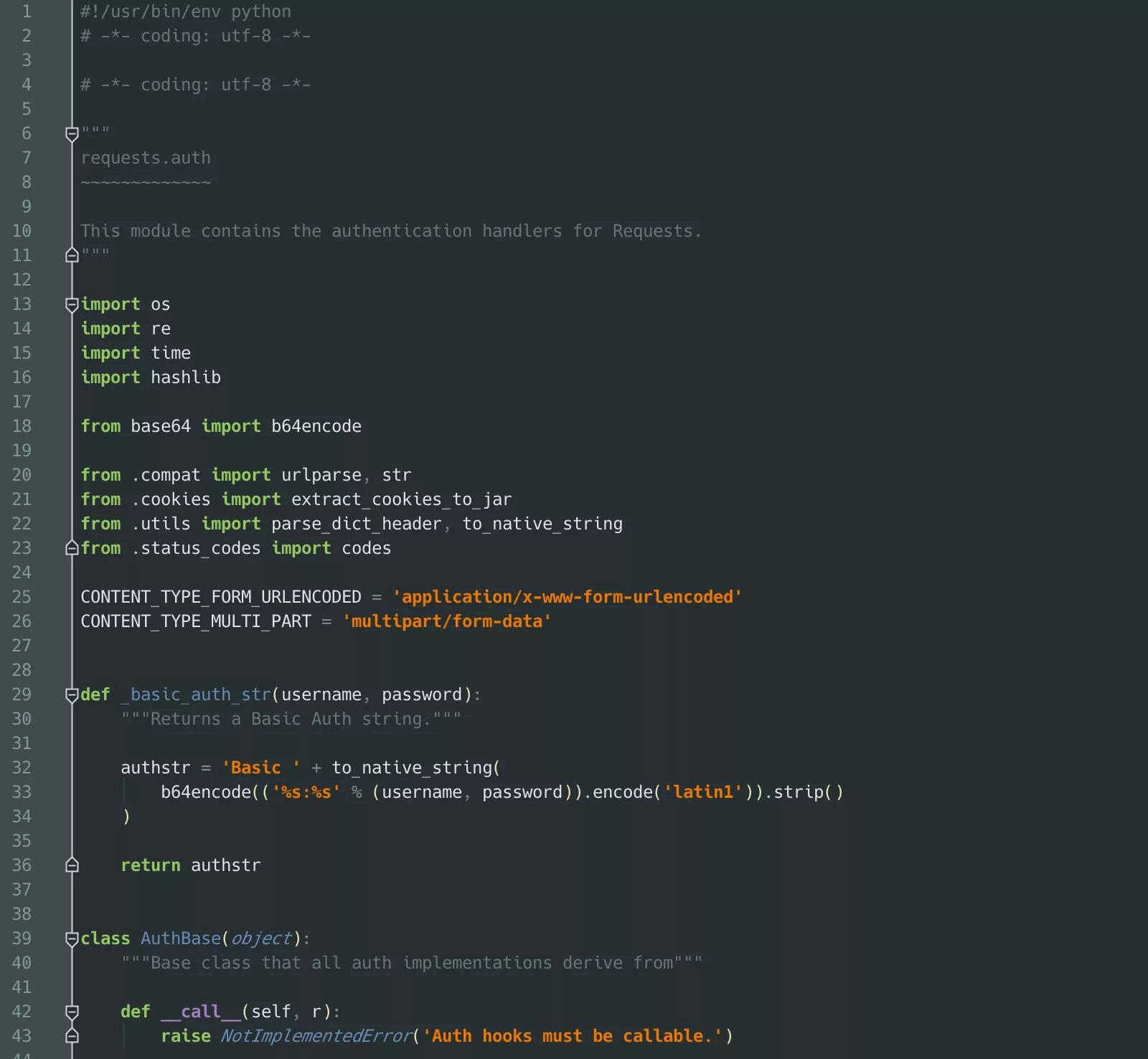
Task: Click the second '# -*- coding: utf-8 -*-' comment
Action: (196, 85)
